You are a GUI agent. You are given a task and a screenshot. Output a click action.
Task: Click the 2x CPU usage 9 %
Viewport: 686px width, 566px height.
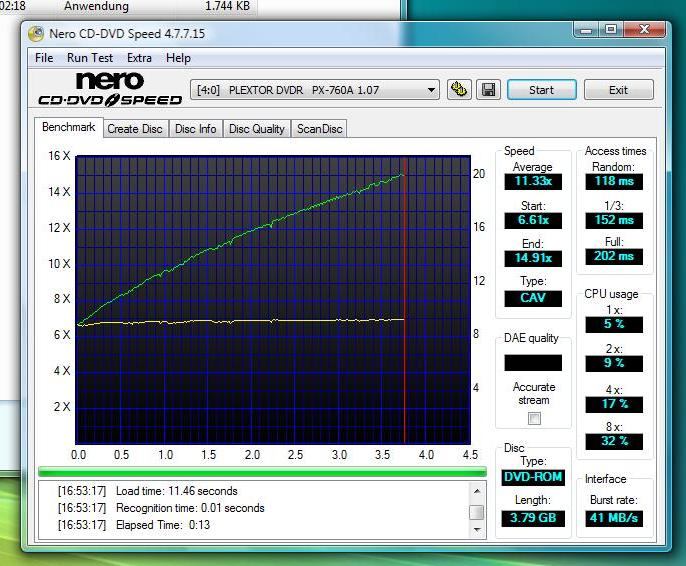pos(614,363)
